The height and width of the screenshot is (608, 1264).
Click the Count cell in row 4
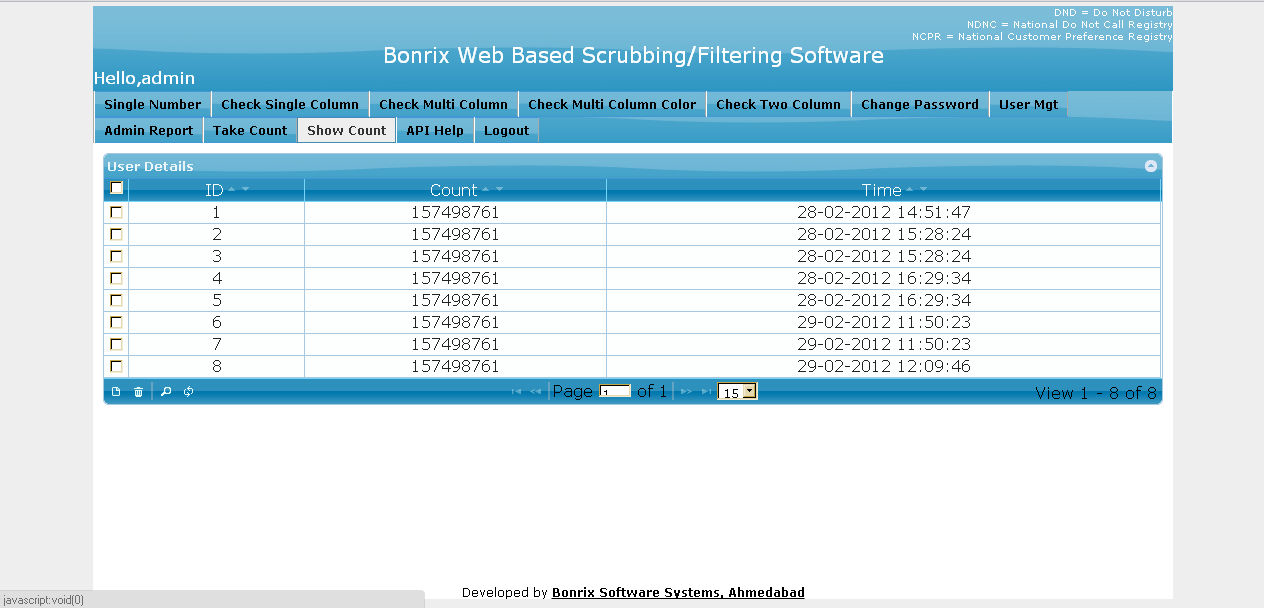[455, 278]
